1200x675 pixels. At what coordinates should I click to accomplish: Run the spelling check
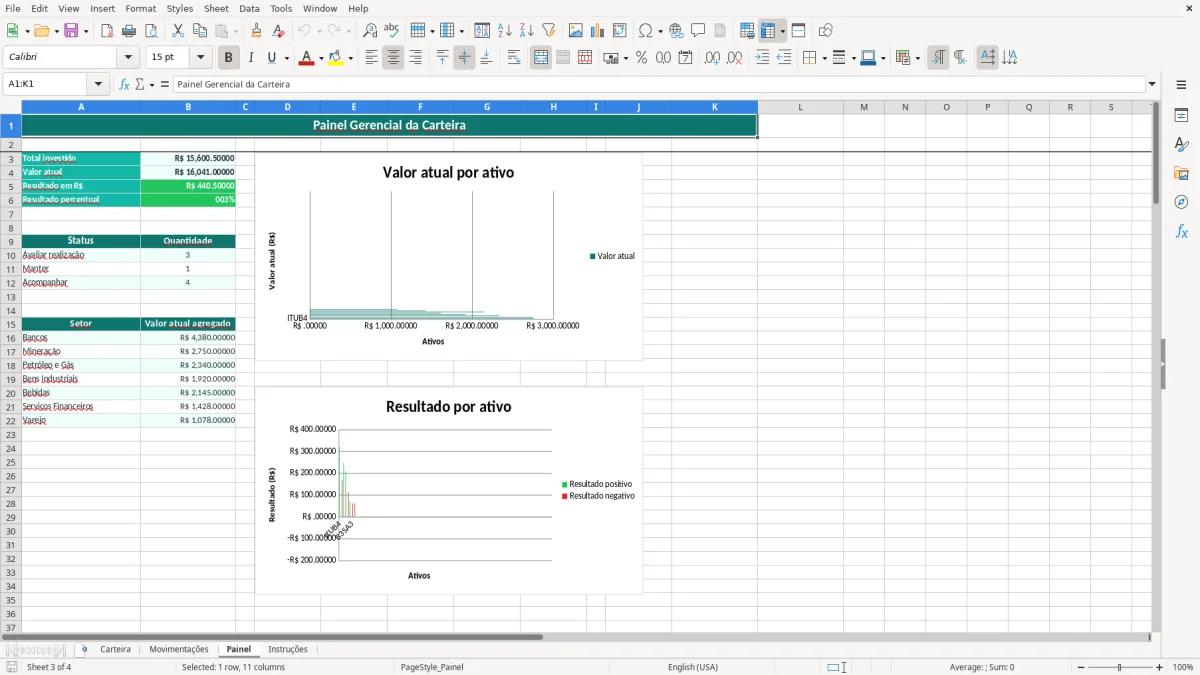392,31
